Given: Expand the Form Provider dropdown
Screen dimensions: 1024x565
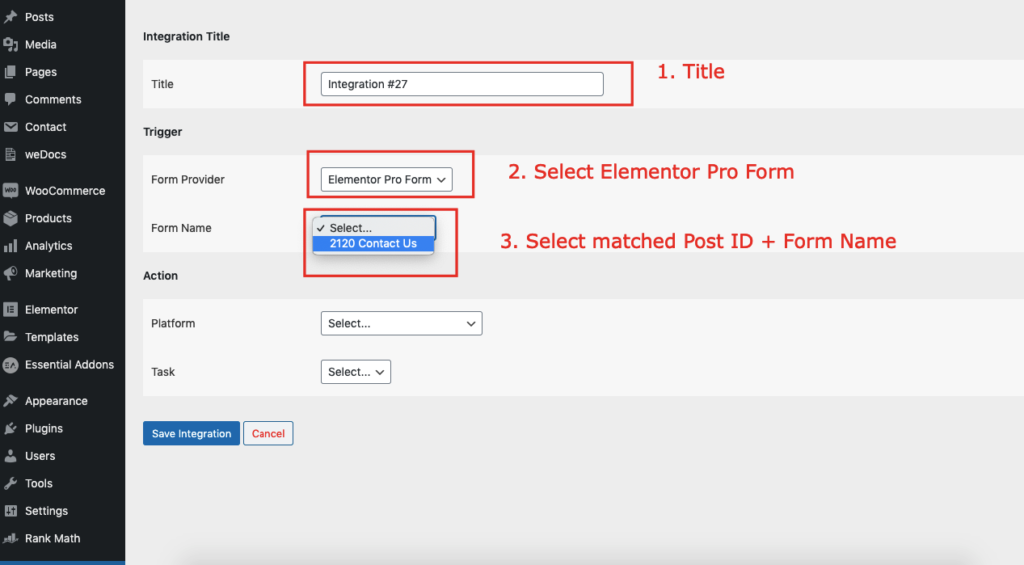Looking at the screenshot, I should coord(387,180).
